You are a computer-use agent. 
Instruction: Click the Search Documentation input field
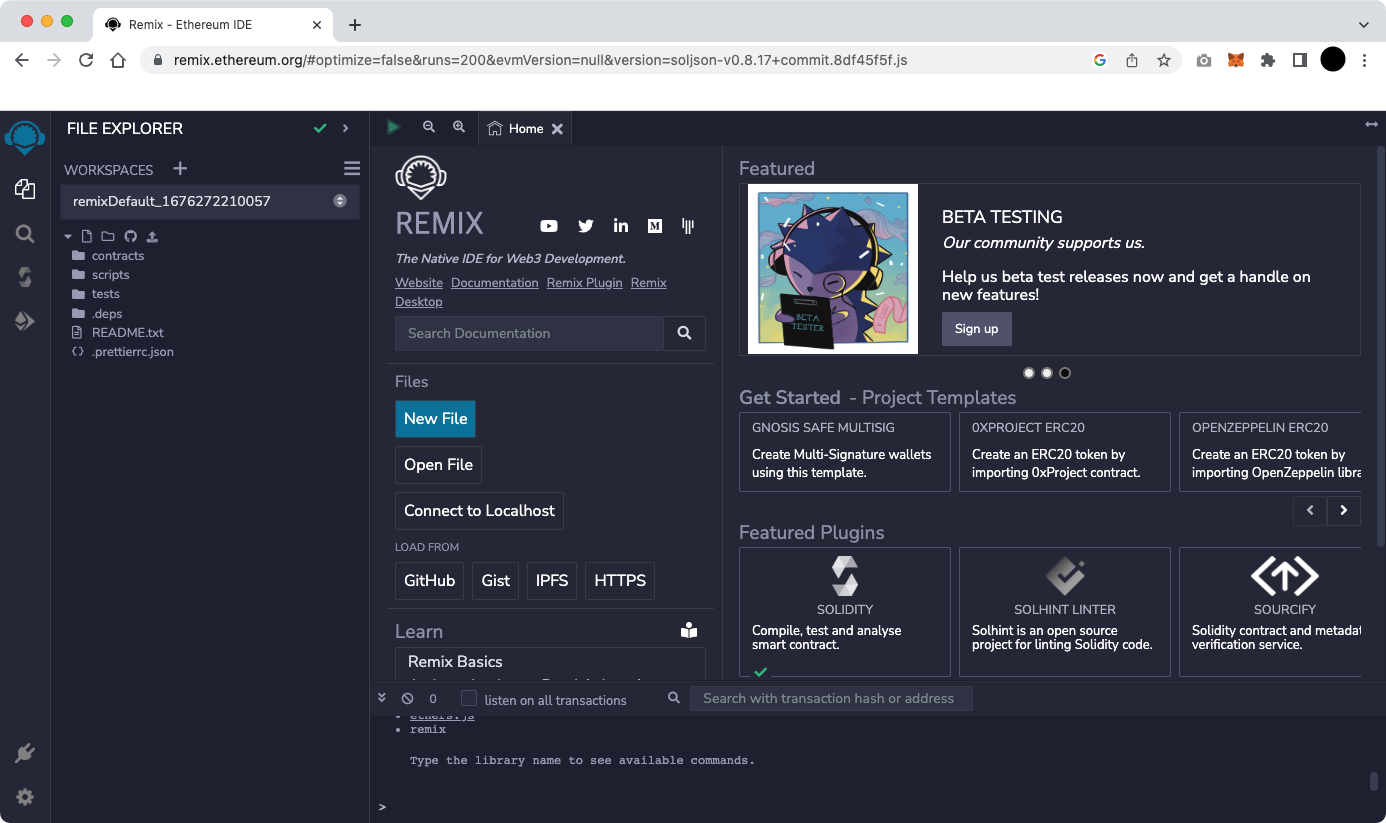529,333
